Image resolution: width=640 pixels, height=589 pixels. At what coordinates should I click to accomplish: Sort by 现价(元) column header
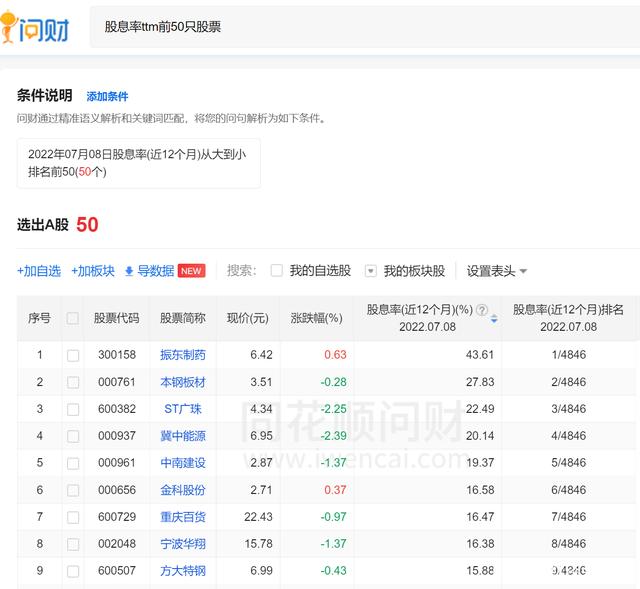click(x=247, y=318)
